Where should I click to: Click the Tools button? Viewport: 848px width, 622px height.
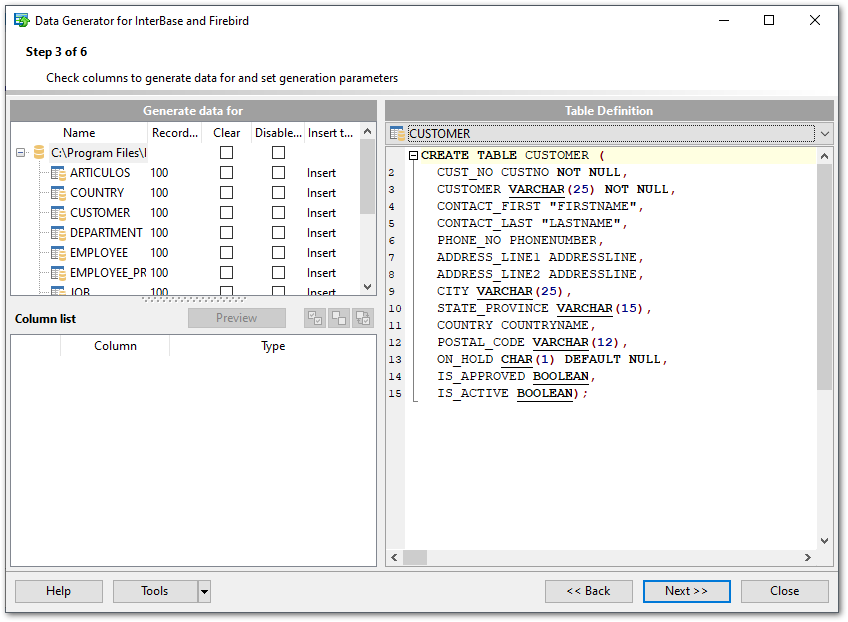pyautogui.click(x=155, y=592)
